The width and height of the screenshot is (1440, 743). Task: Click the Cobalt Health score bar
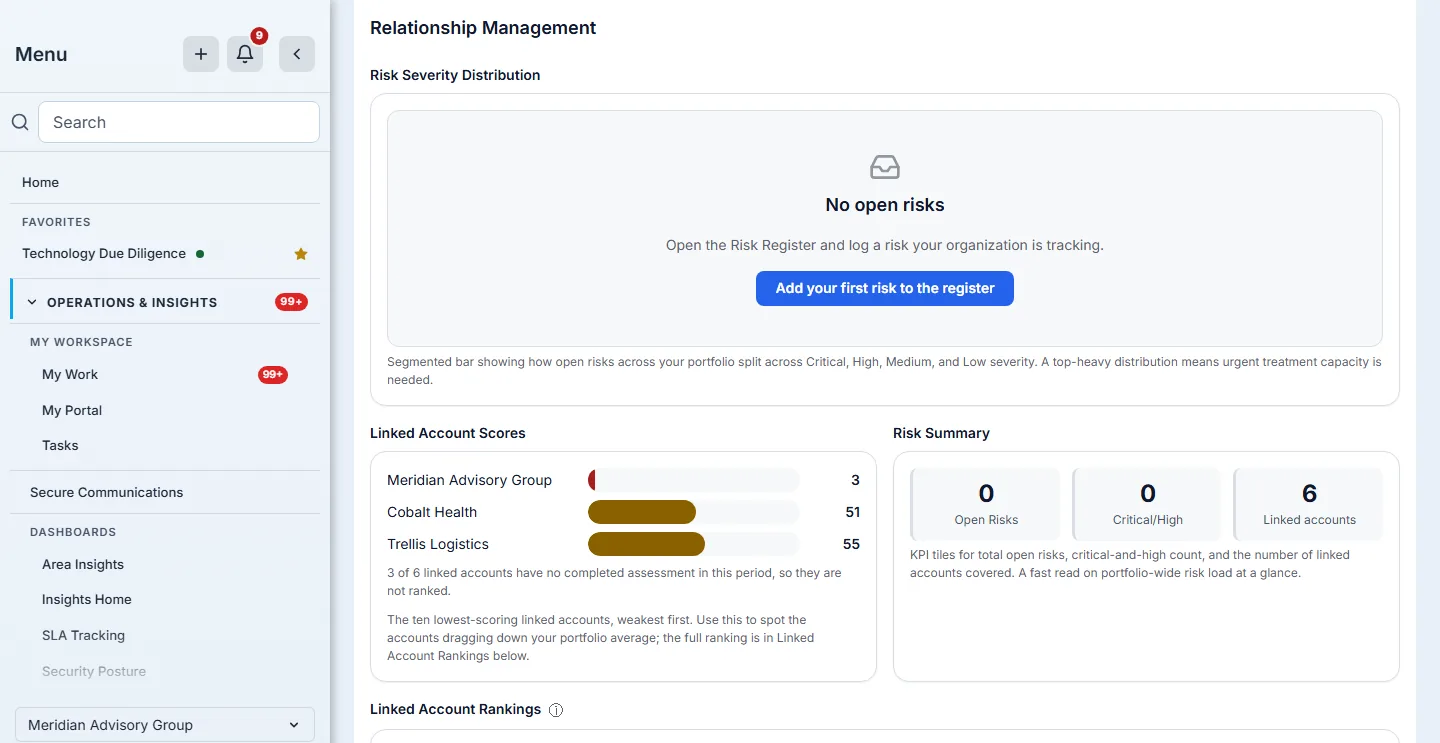click(693, 512)
